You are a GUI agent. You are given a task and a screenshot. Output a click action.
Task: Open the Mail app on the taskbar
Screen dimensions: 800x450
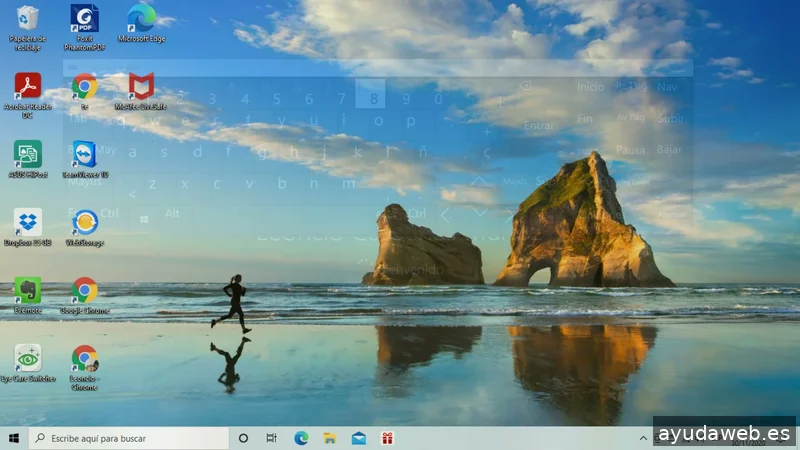tap(359, 438)
